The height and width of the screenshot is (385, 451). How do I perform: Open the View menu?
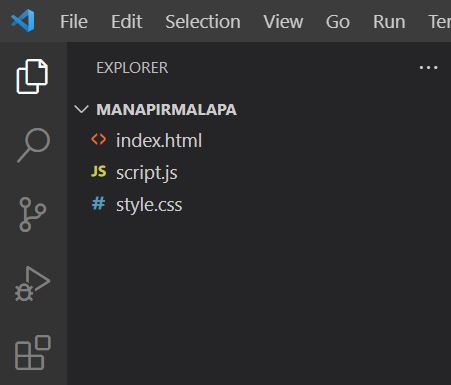283,22
